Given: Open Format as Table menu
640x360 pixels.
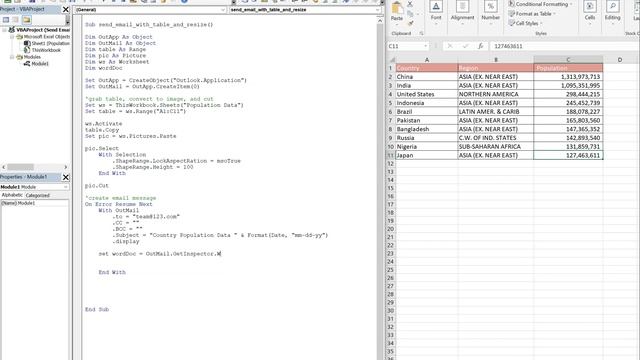Looking at the screenshot, I should pos(532,14).
